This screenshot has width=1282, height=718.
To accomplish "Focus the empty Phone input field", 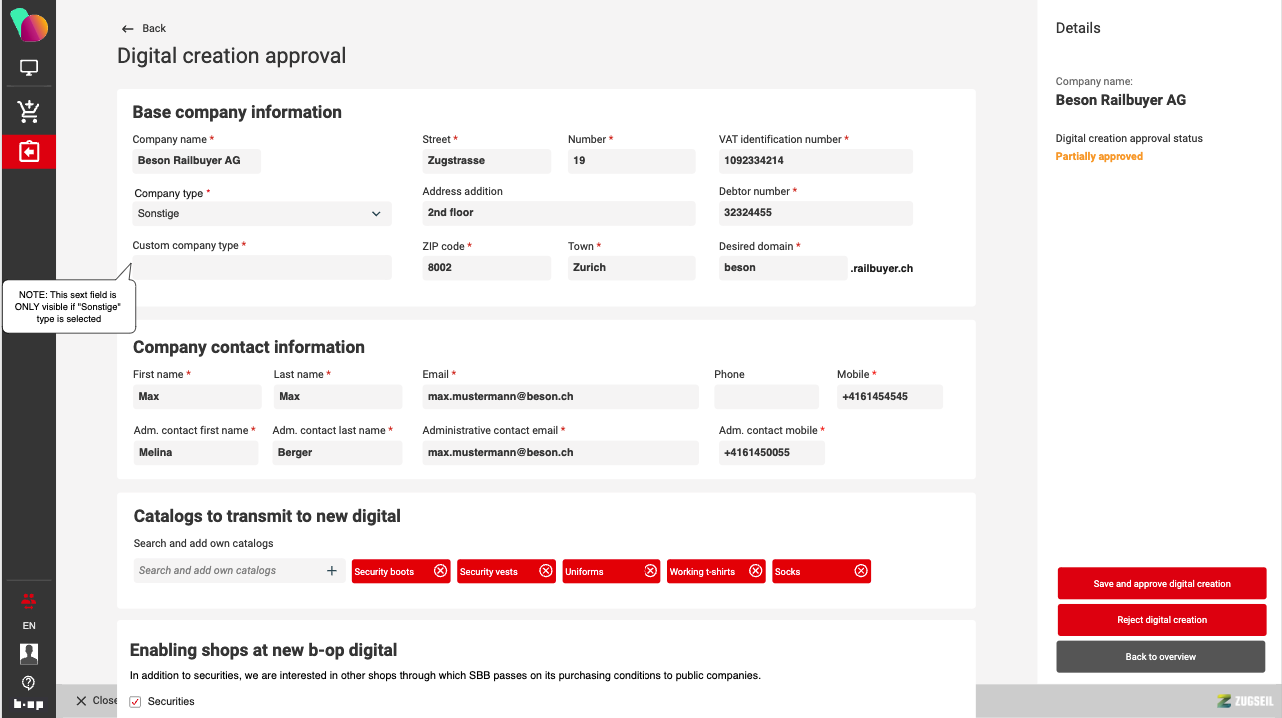I will [x=766, y=397].
